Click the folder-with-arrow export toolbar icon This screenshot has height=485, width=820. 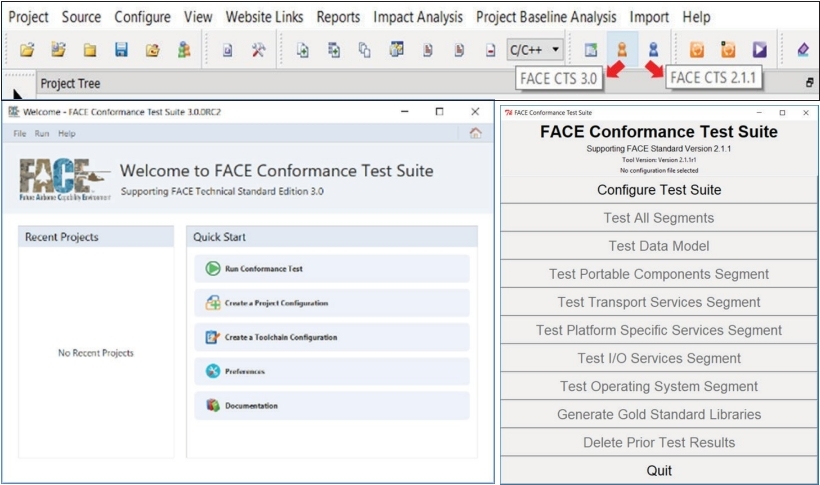point(153,50)
